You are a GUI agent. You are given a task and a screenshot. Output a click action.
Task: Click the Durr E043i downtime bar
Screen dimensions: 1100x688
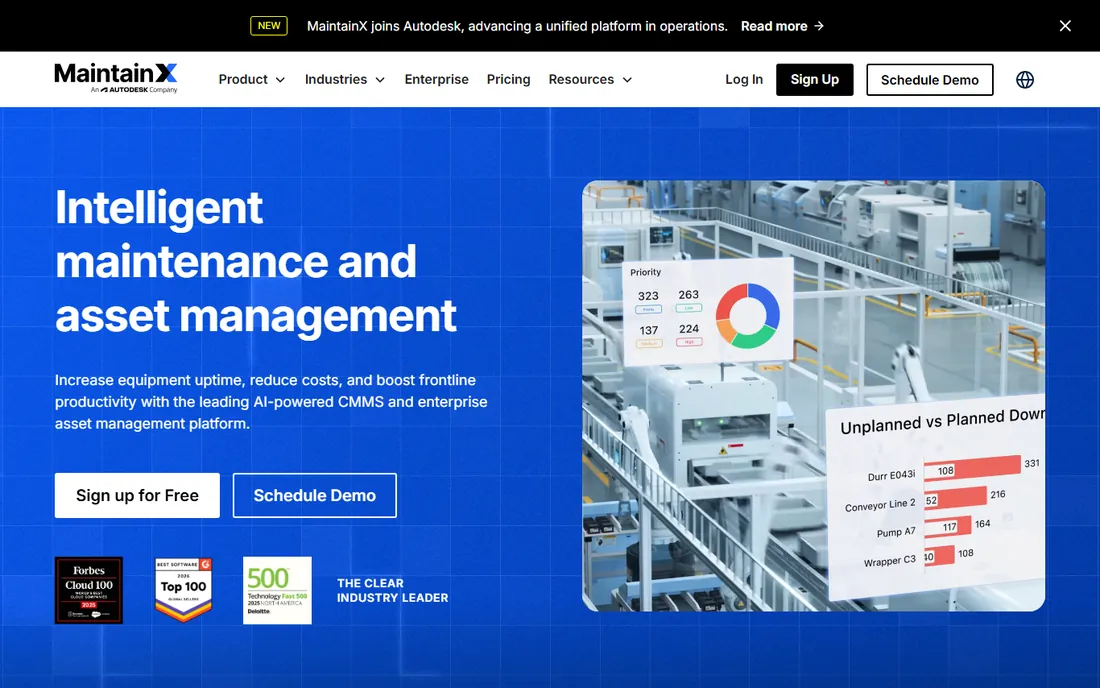[x=972, y=467]
